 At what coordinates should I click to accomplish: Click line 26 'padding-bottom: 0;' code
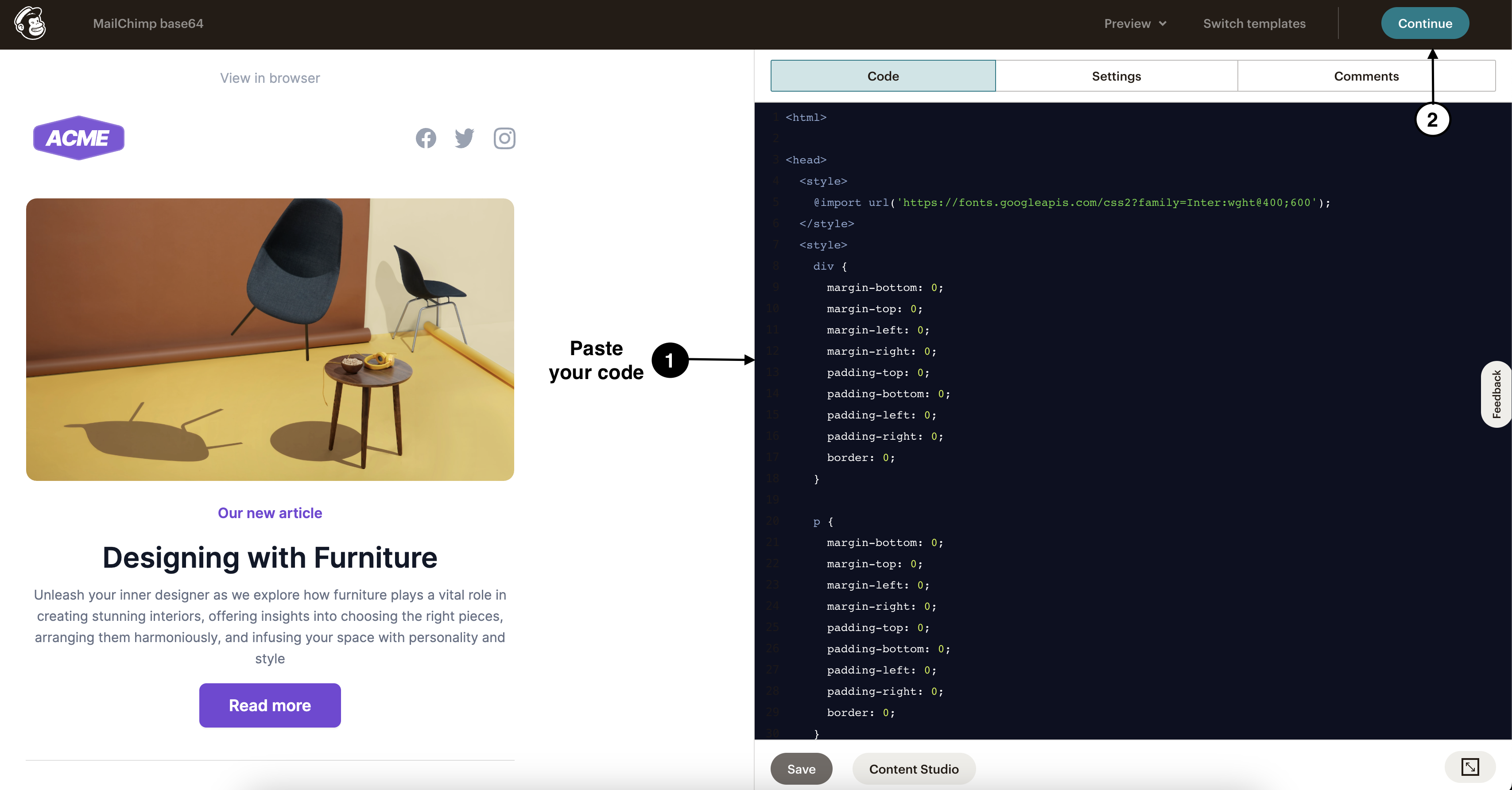888,649
